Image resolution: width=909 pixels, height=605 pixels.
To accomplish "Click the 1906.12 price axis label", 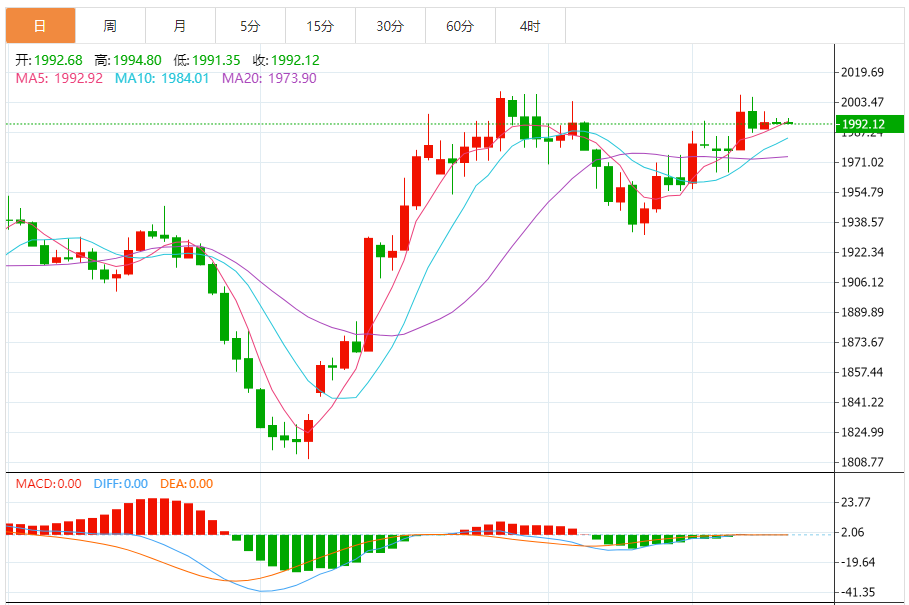I will pyautogui.click(x=863, y=282).
